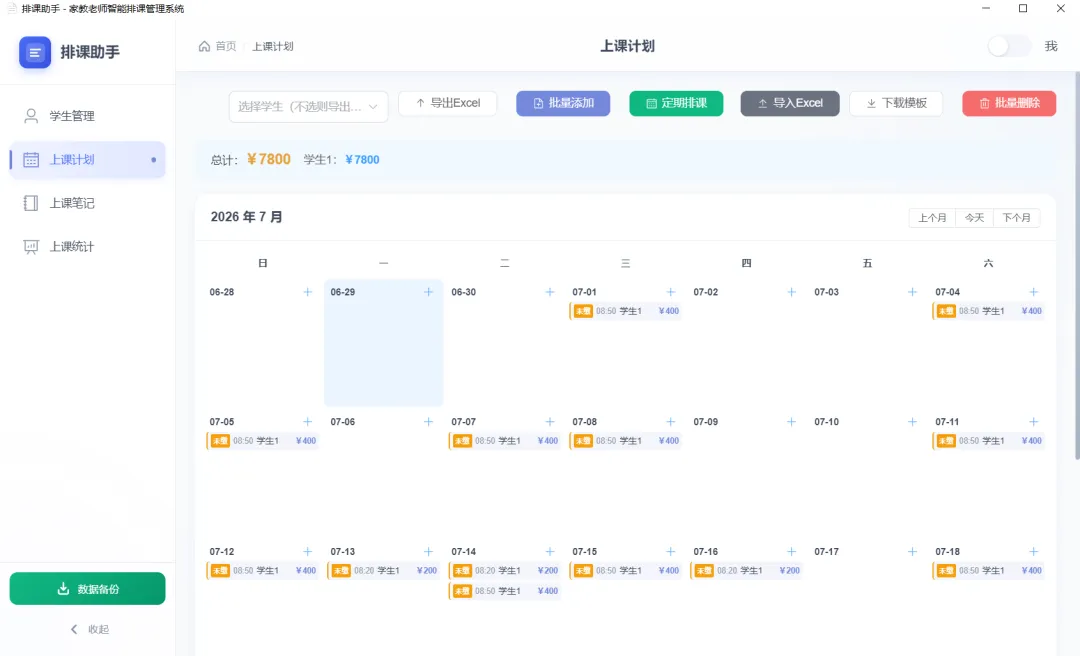
Task: Add lesson on 07-10 with plus icon
Action: (912, 422)
